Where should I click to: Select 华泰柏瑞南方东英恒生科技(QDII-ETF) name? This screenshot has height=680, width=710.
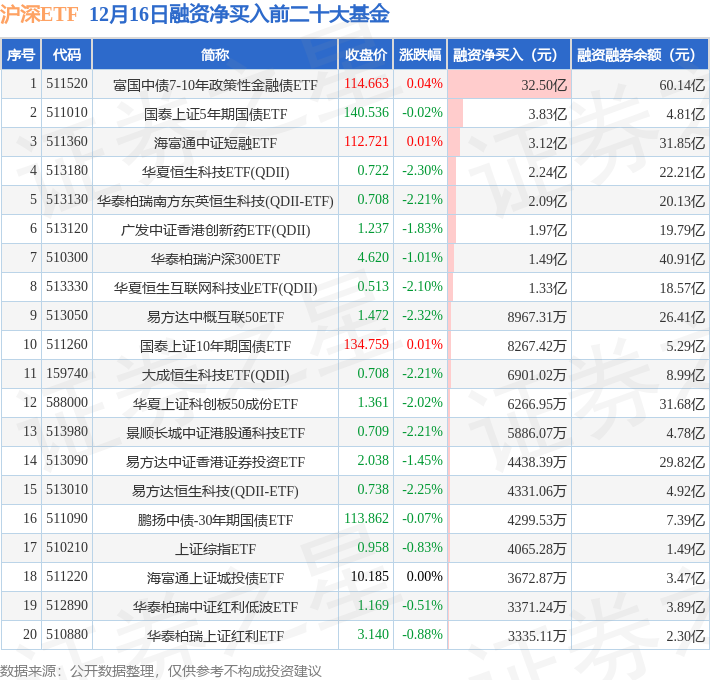[x=215, y=201]
